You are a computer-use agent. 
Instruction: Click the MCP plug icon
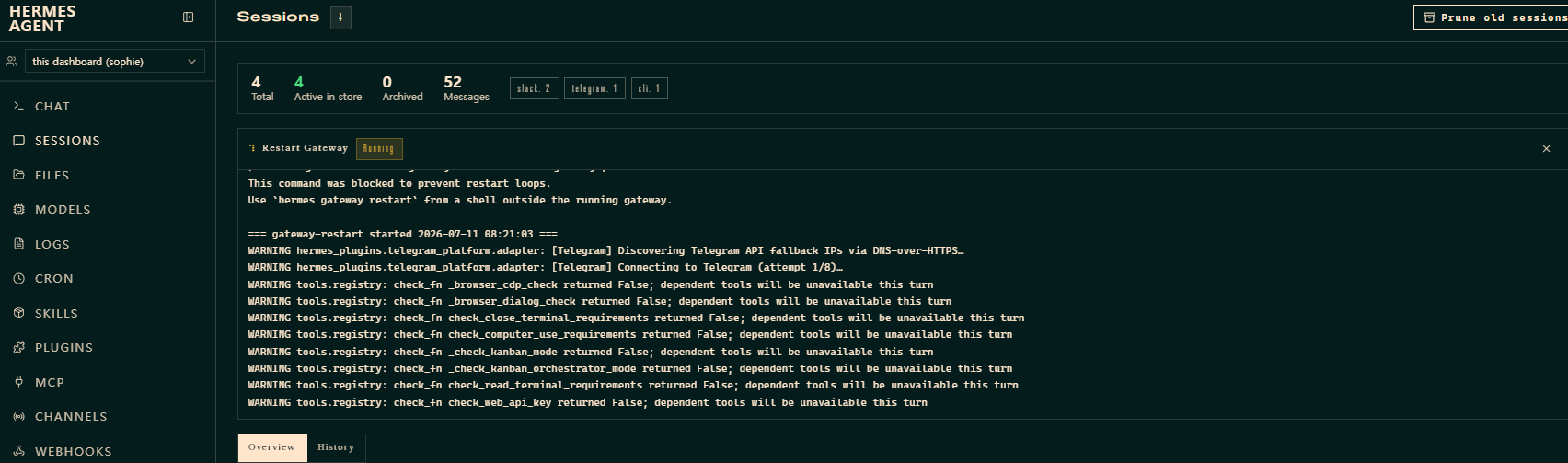click(x=18, y=382)
